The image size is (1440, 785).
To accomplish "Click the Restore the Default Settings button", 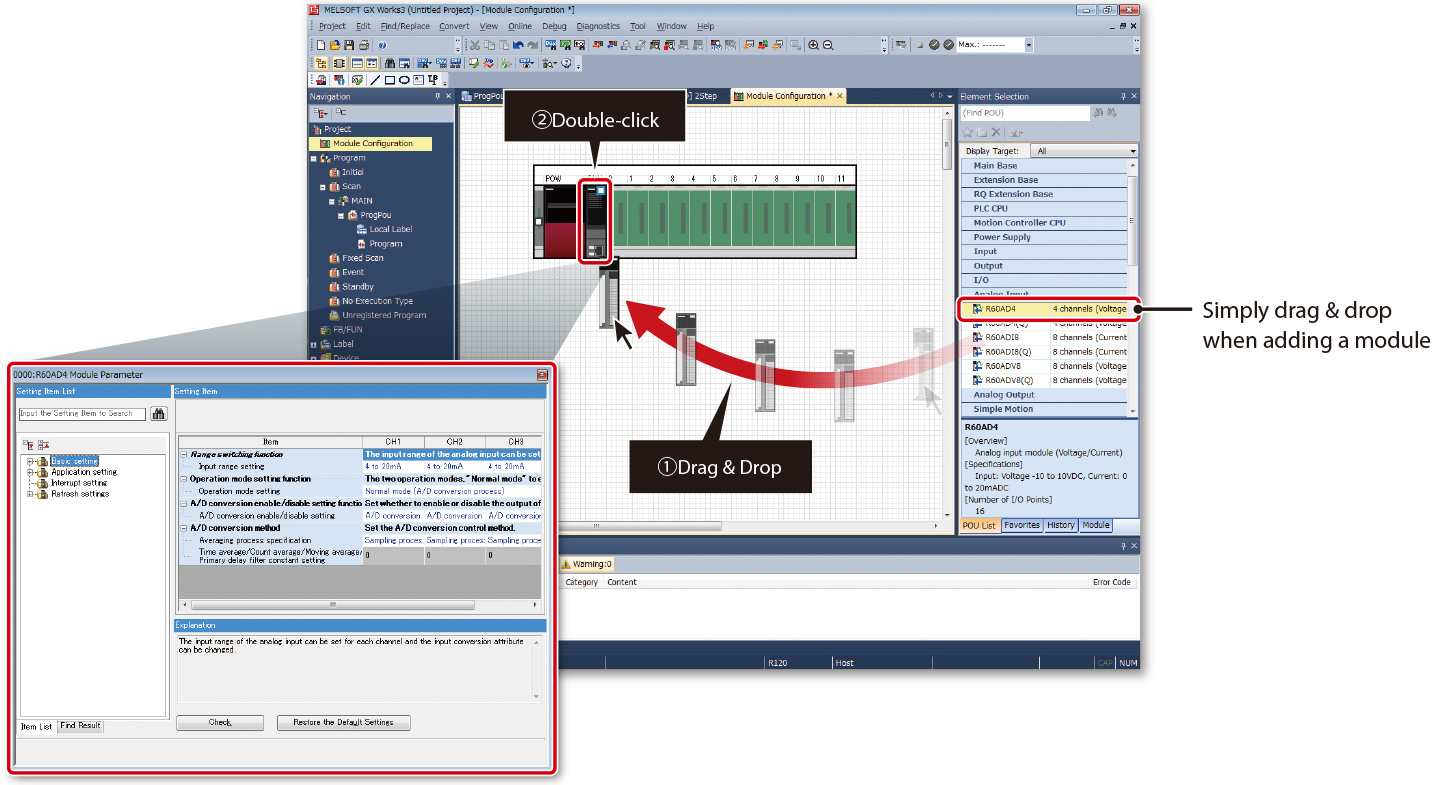I will click(343, 722).
